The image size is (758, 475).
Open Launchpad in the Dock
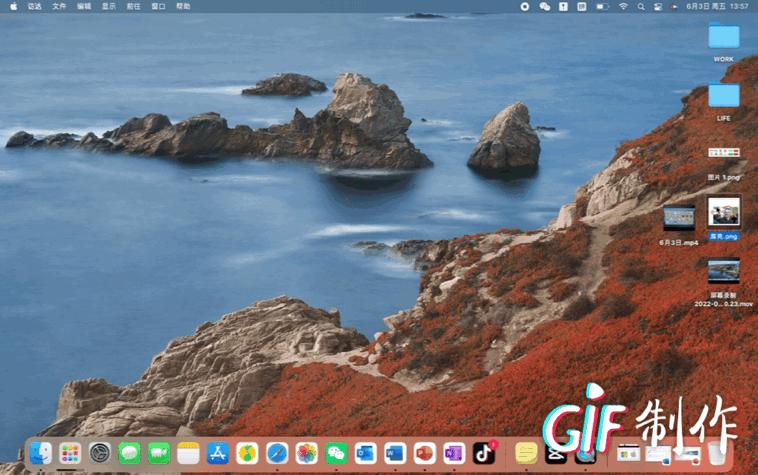click(x=70, y=453)
